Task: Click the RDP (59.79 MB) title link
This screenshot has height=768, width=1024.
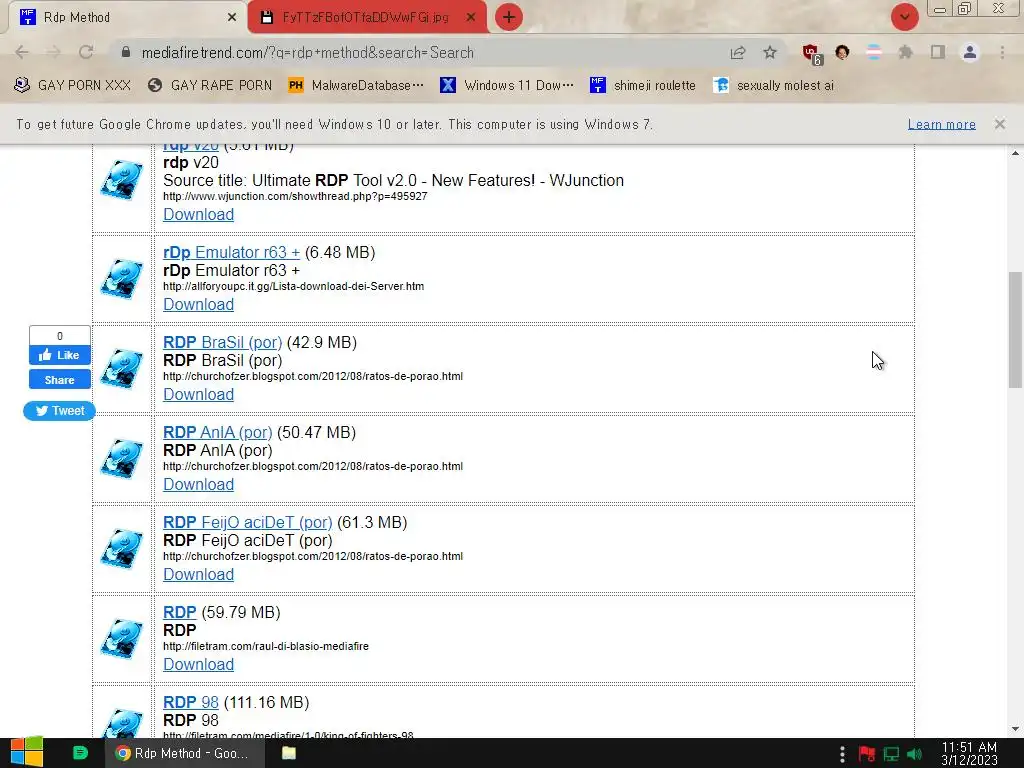Action: pos(180,613)
